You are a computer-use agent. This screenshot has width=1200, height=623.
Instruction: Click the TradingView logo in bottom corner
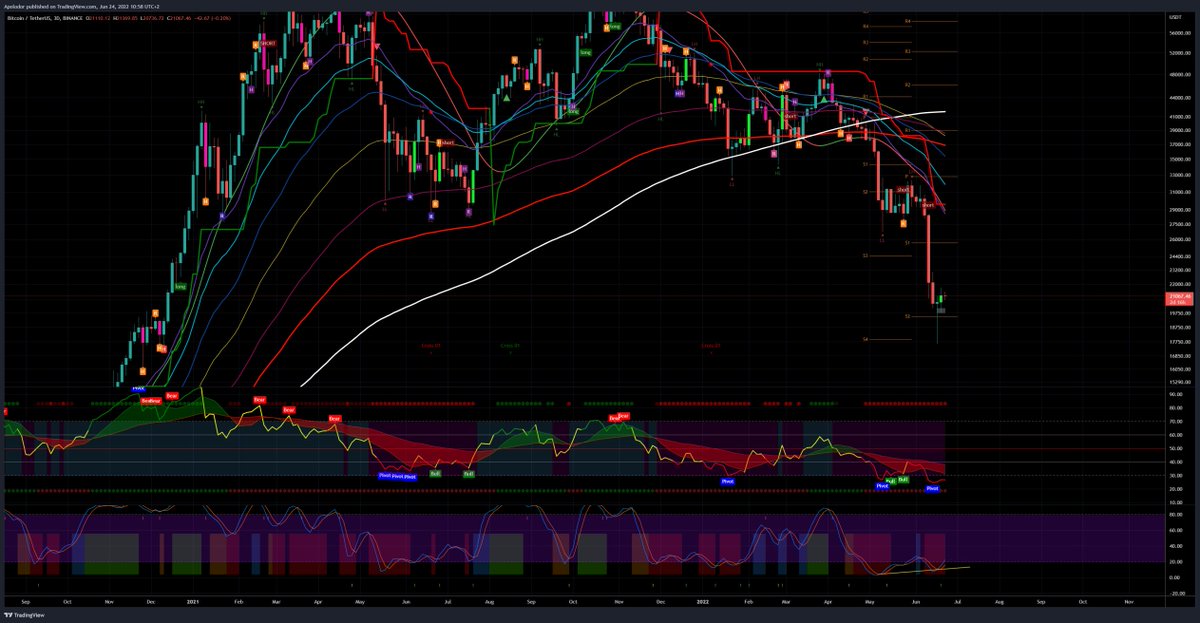pos(22,614)
